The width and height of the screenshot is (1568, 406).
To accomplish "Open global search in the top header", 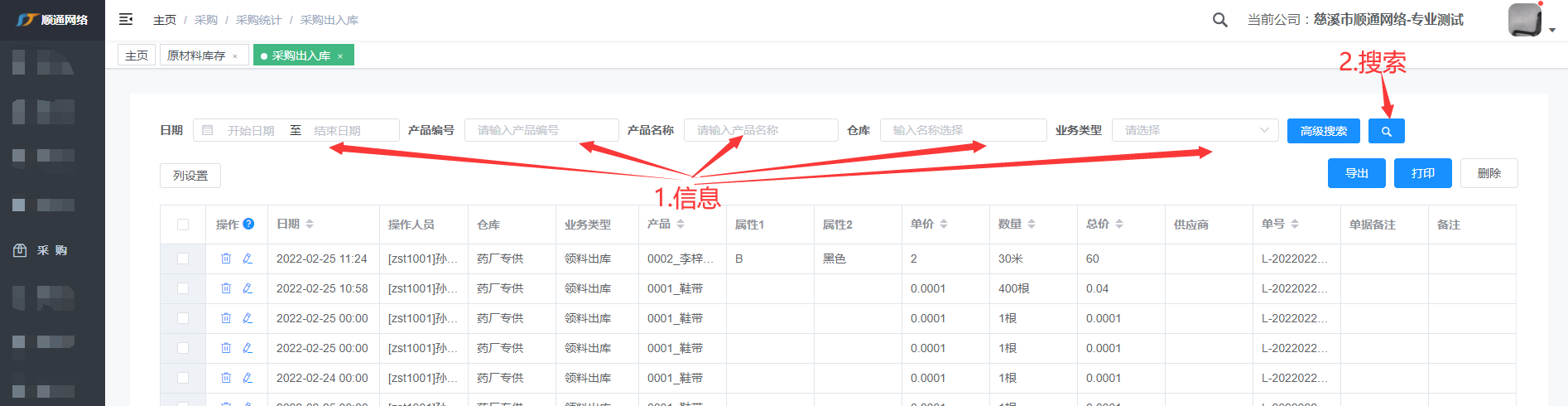I will pos(1219,20).
